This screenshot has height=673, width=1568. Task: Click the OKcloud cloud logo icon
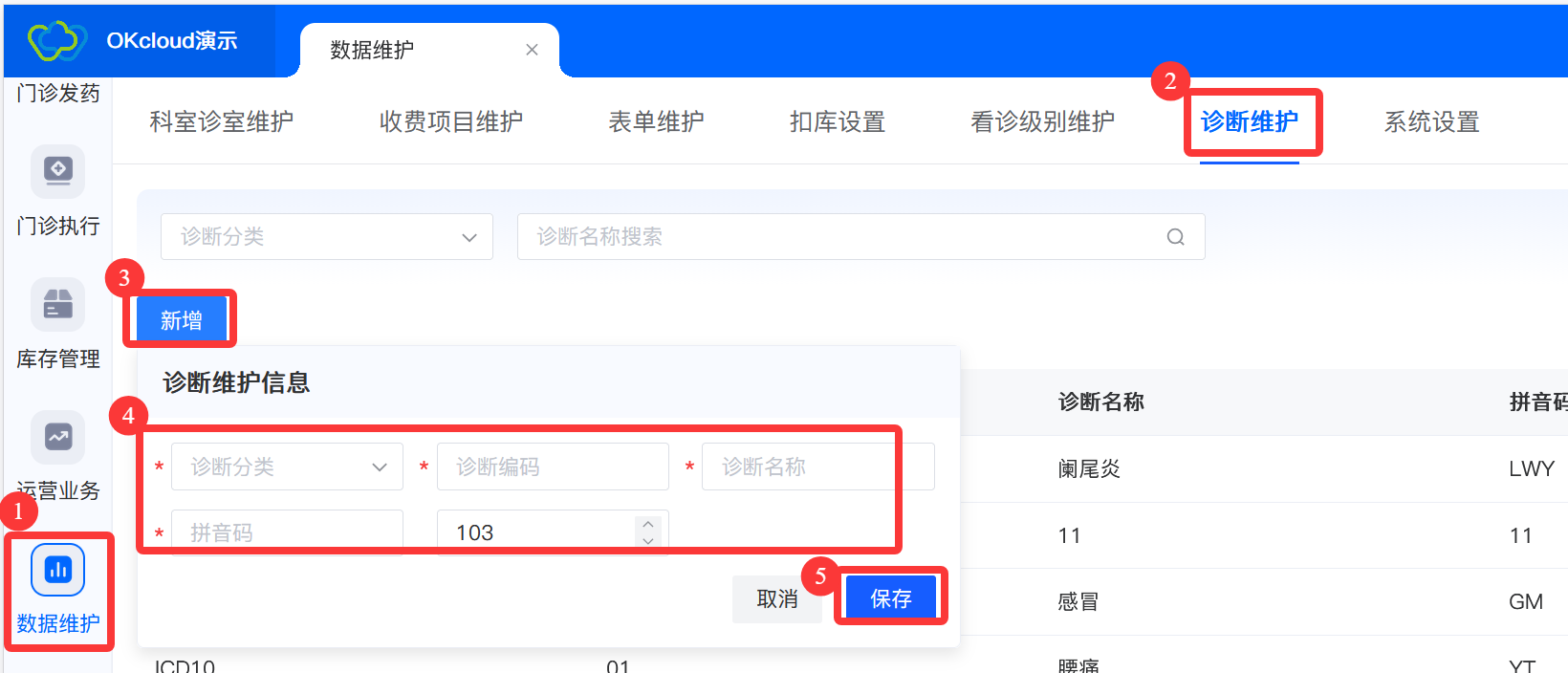point(57,41)
